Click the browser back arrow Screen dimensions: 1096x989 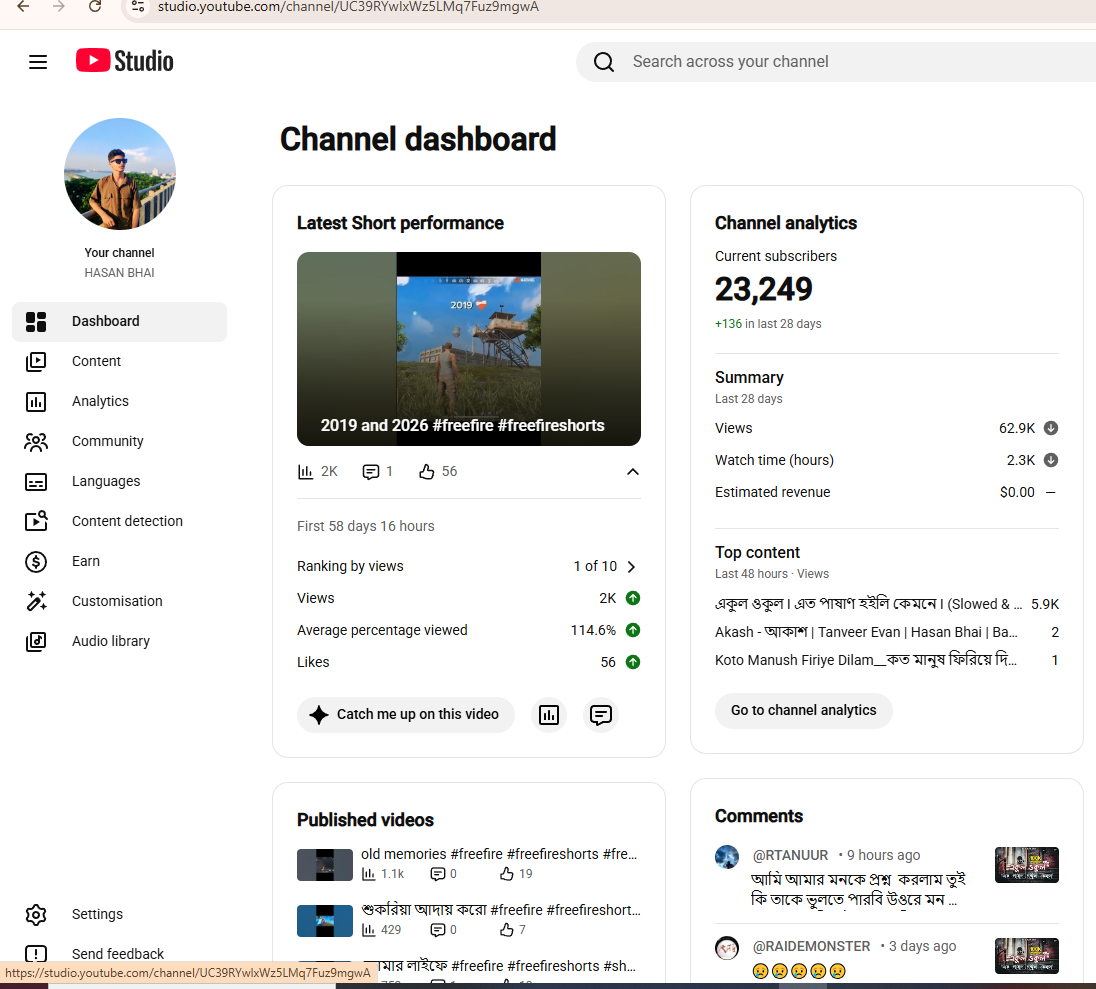click(23, 7)
